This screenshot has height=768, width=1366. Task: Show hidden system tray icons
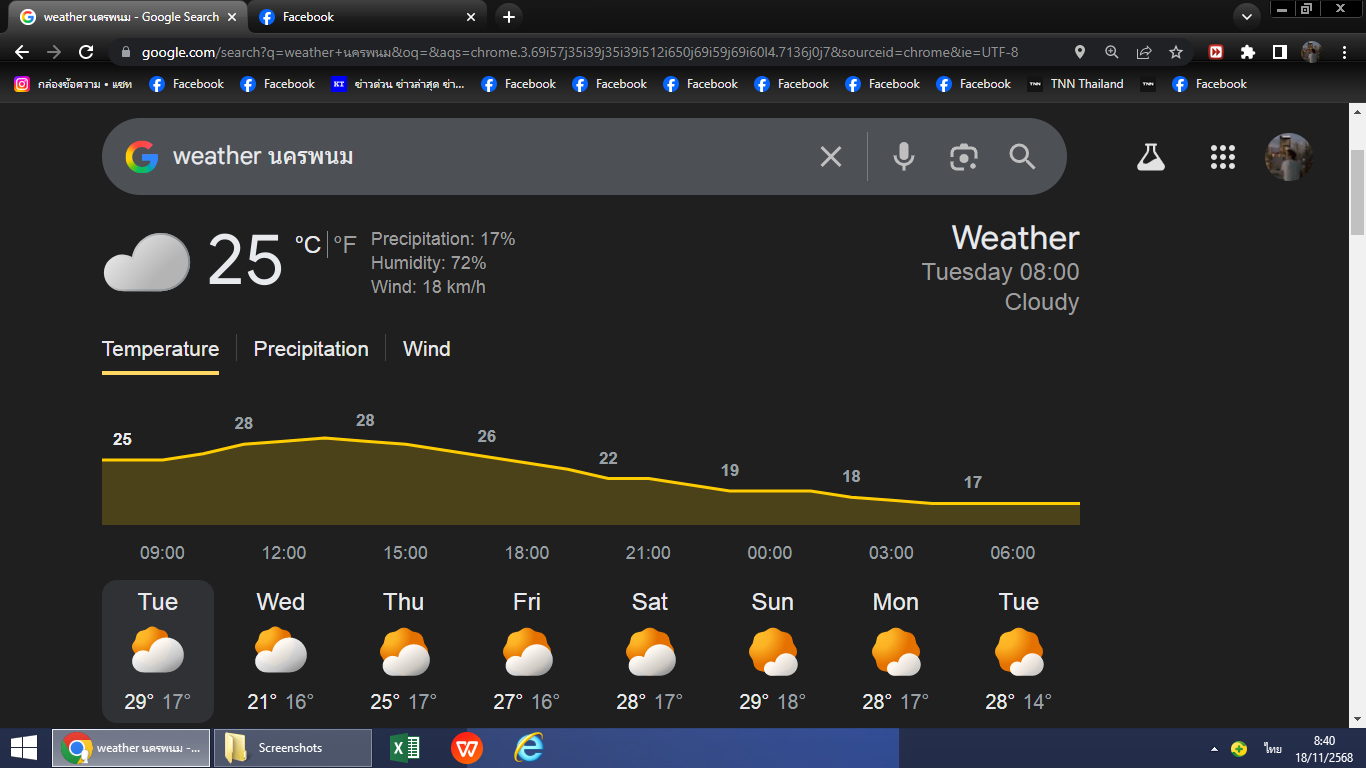pyautogui.click(x=1214, y=748)
